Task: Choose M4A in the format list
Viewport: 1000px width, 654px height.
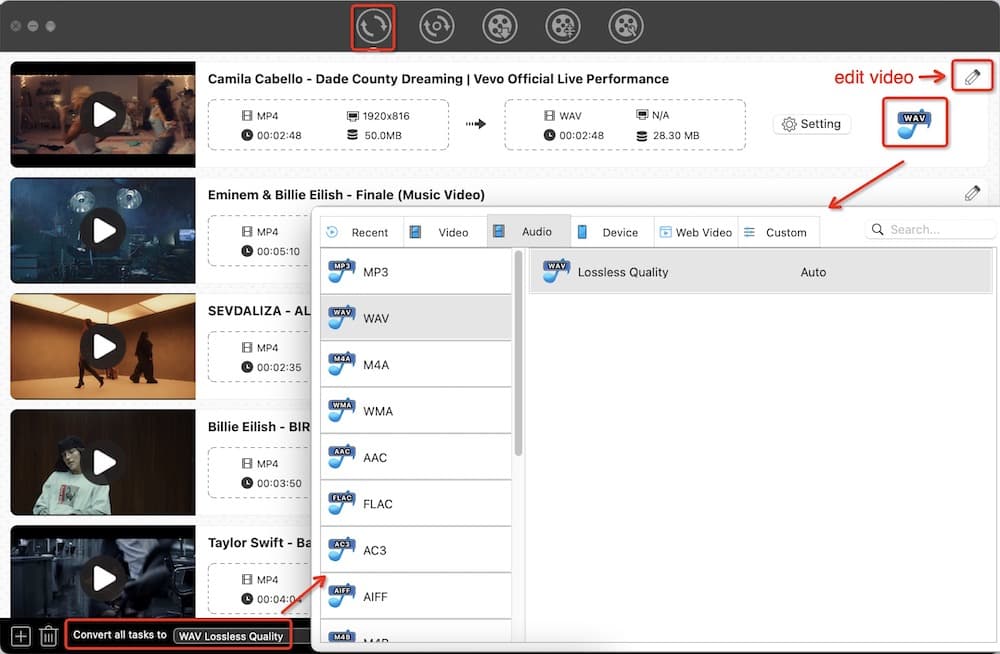Action: tap(416, 364)
